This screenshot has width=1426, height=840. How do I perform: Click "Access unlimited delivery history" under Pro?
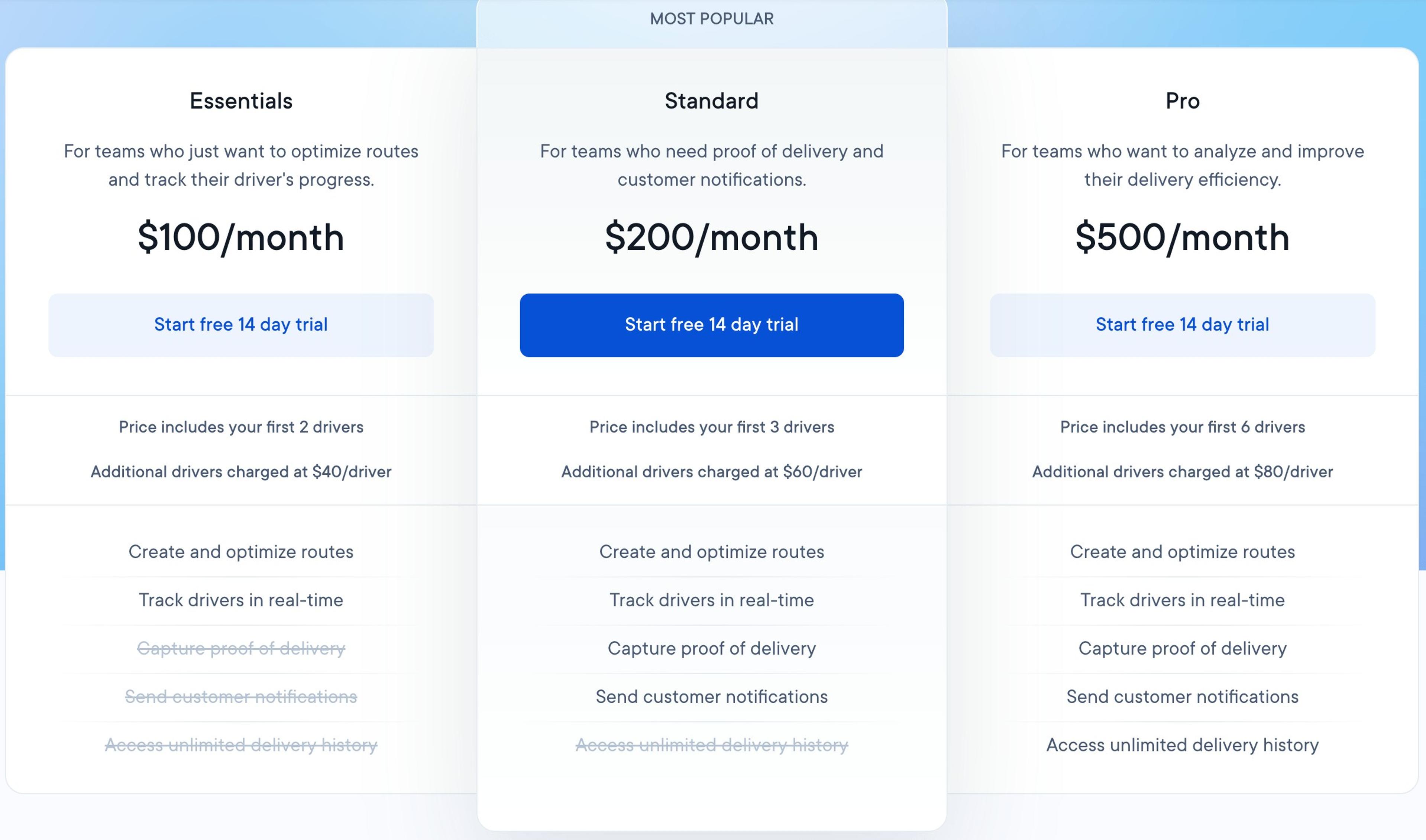pyautogui.click(x=1182, y=746)
